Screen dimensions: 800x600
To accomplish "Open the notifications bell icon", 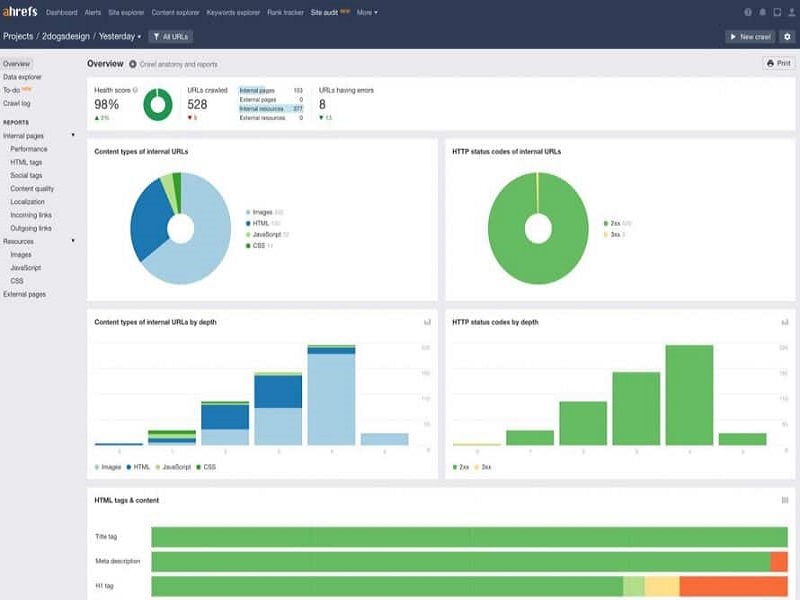I will 762,12.
